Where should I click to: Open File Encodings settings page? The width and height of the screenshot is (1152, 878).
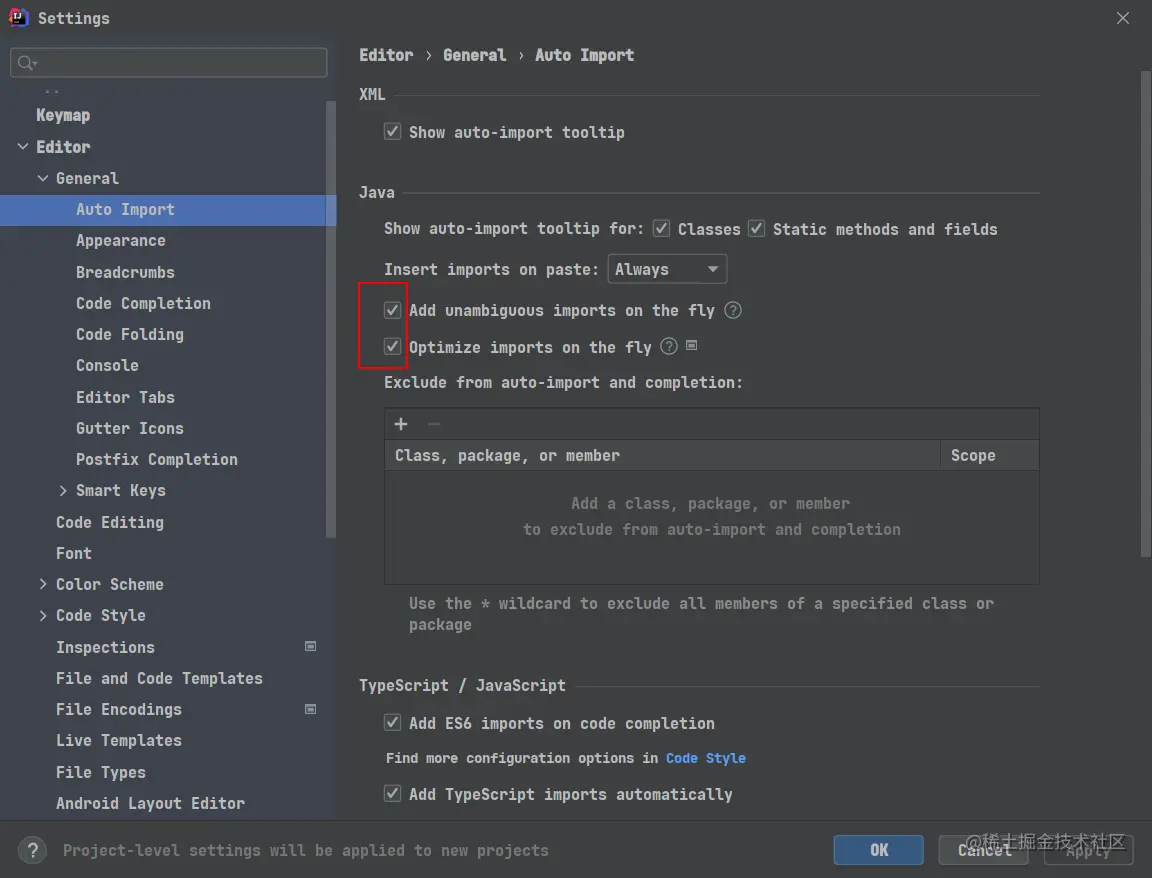tap(118, 710)
